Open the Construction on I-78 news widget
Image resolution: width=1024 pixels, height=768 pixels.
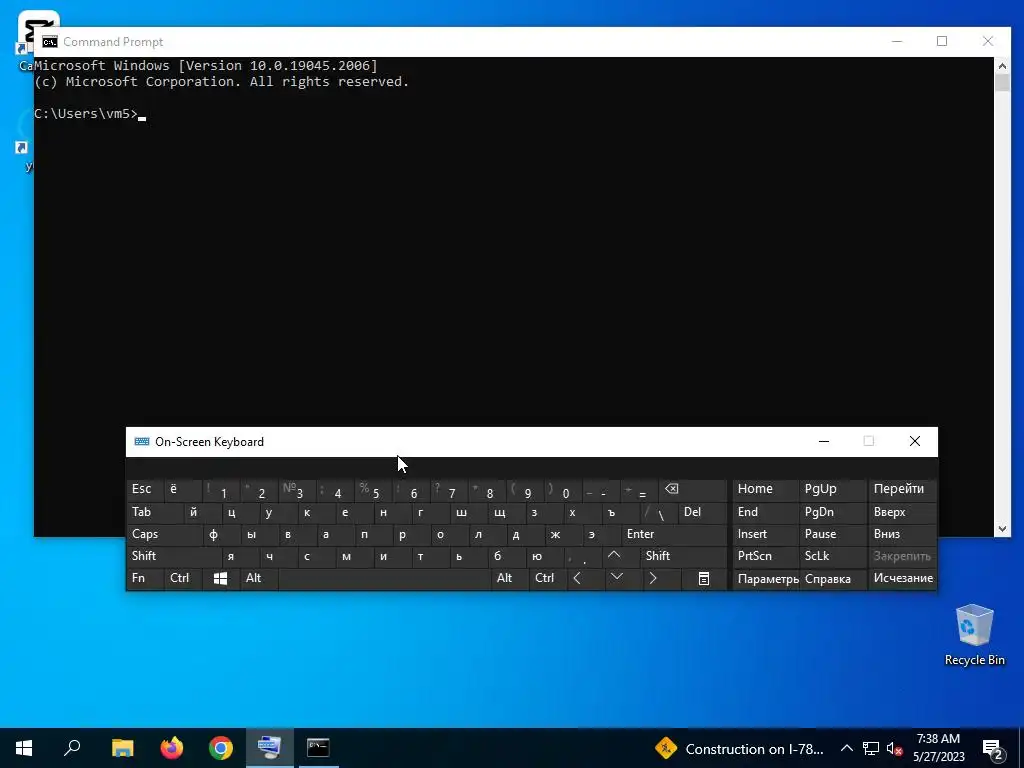click(740, 748)
